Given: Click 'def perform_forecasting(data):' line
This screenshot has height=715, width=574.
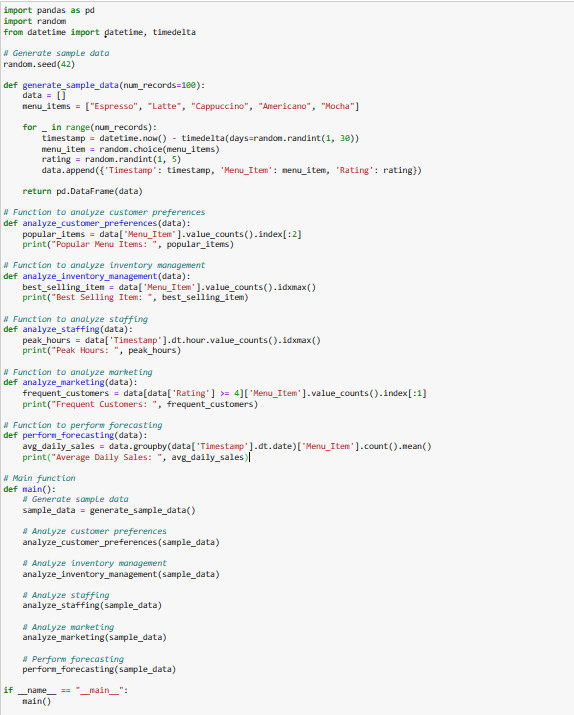Looking at the screenshot, I should click(75, 435).
